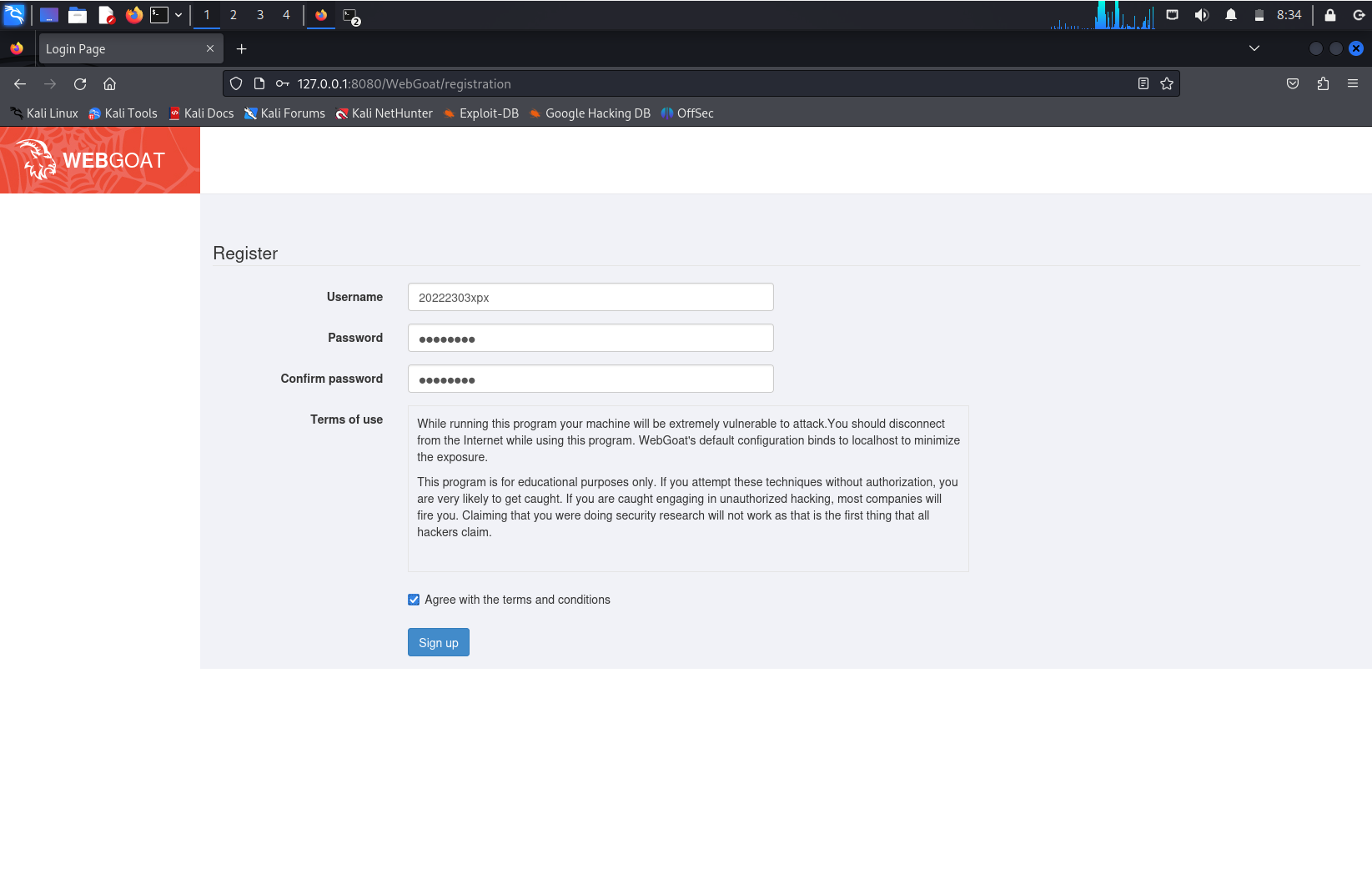Screen dimensions: 1372x869
Task: Open the extensions puzzle icon
Action: [1323, 83]
